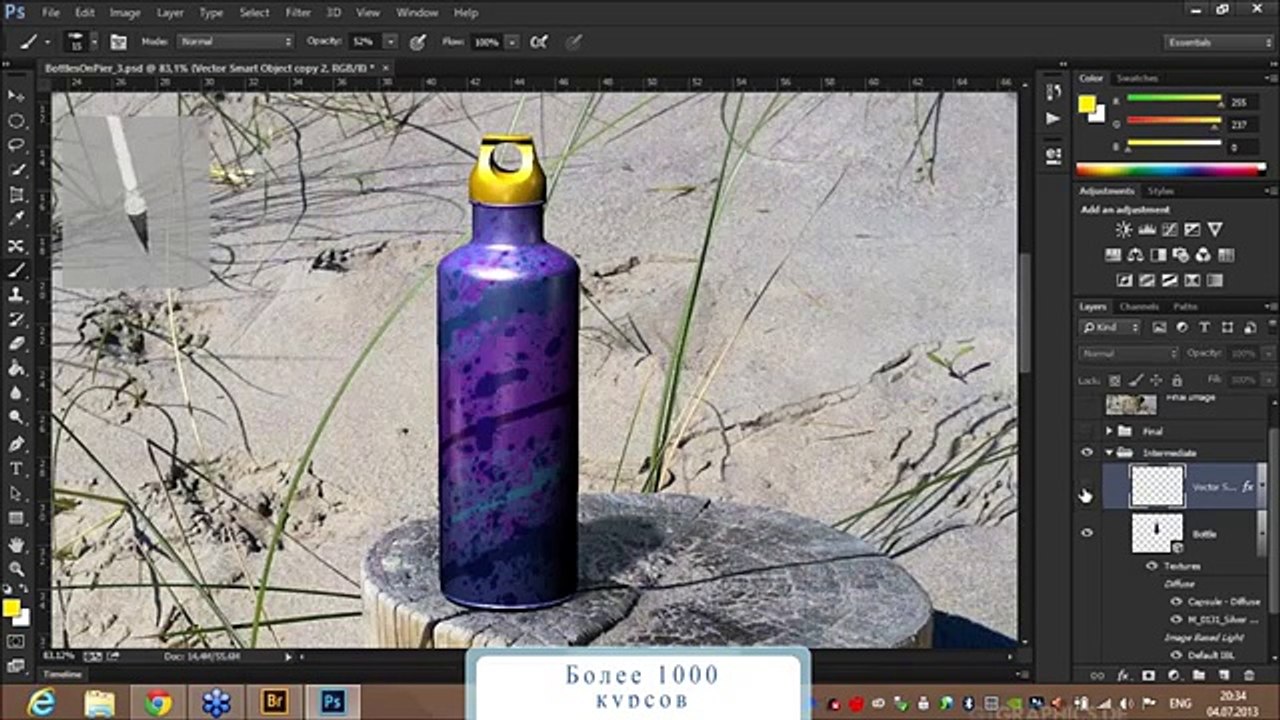Select the History Brush tool
This screenshot has width=1280, height=720.
click(16, 320)
